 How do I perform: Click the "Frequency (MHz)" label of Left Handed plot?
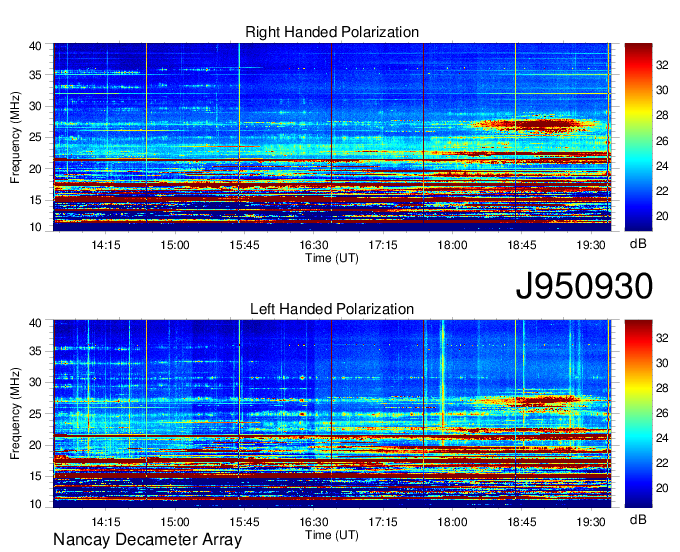[x=15, y=414]
